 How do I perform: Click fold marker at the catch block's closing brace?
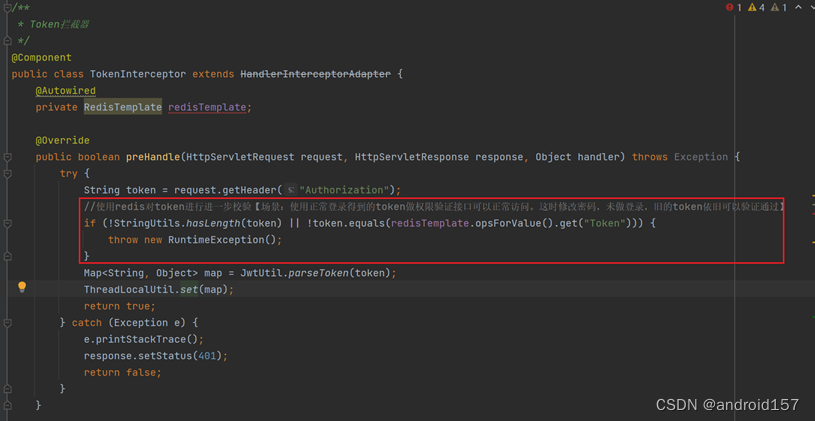[x=7, y=388]
